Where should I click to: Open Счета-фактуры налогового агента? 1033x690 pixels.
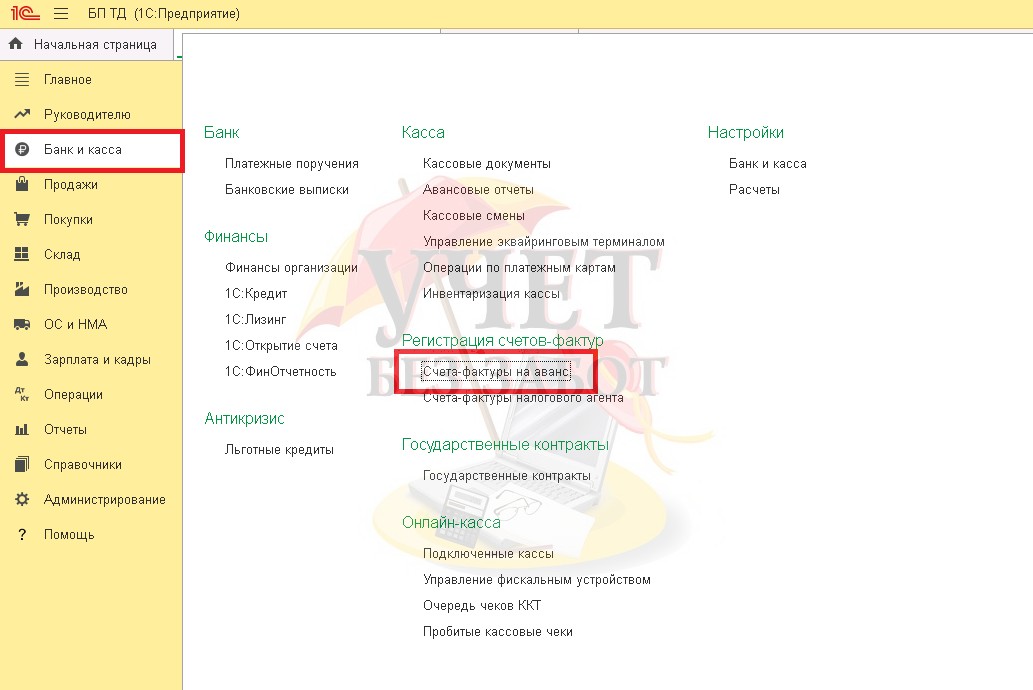[x=523, y=398]
